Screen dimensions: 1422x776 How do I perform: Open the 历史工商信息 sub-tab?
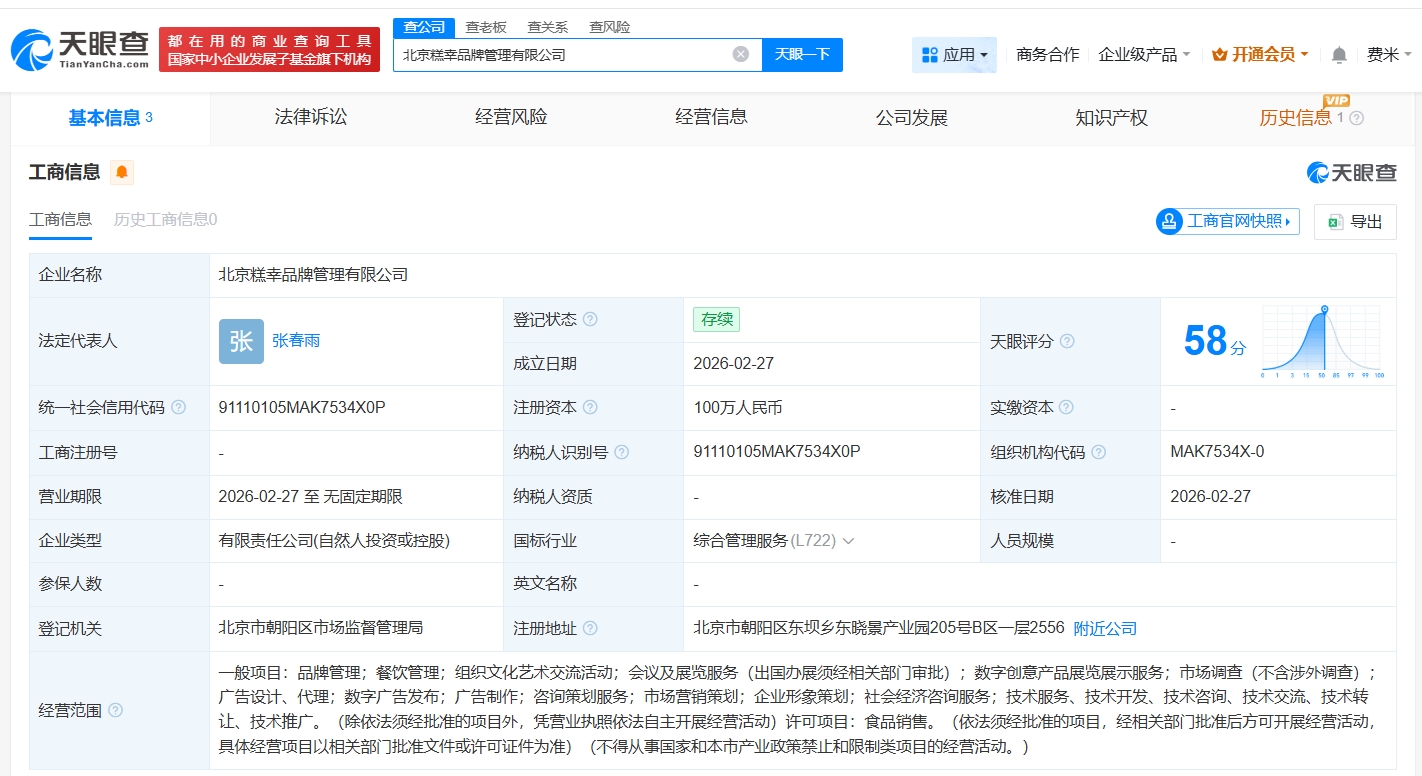[x=165, y=220]
